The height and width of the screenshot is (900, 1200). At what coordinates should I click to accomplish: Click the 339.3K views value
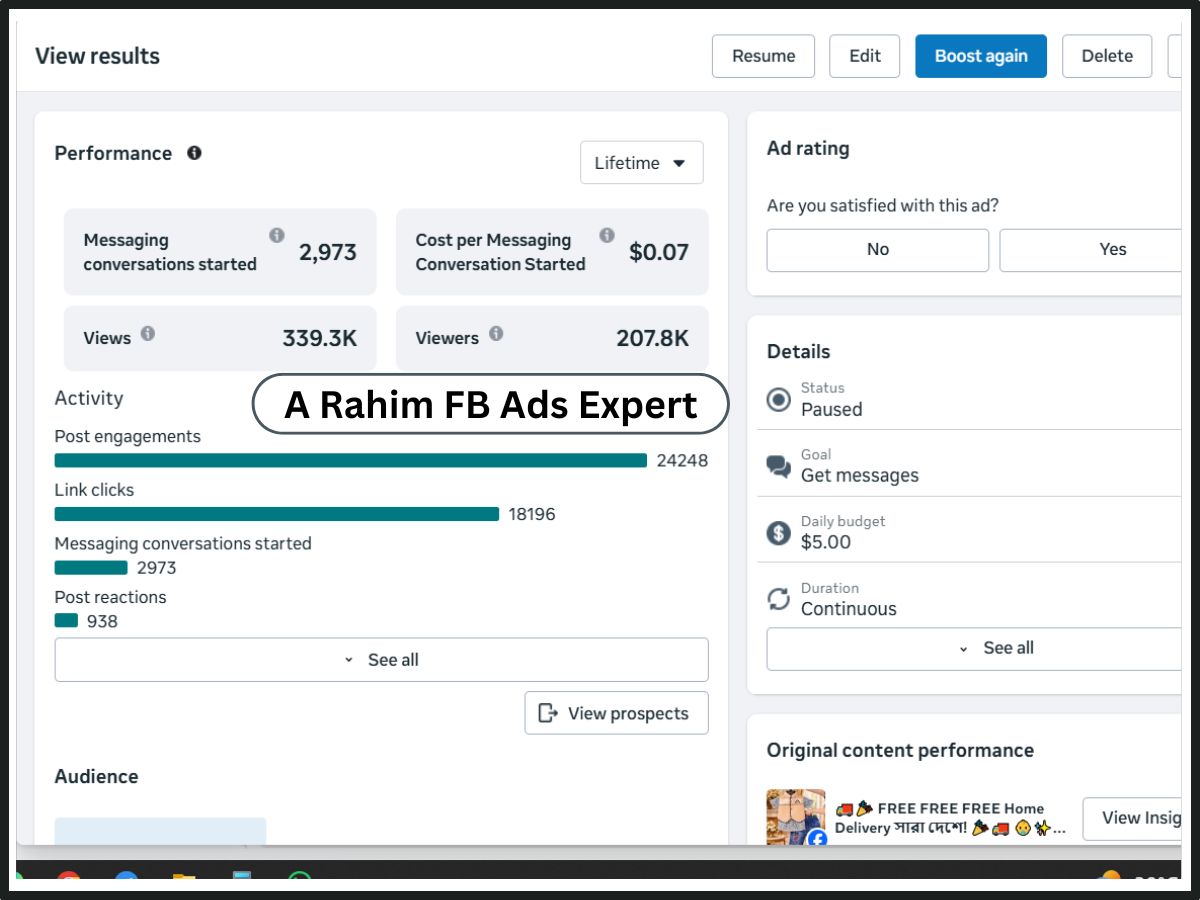tap(320, 338)
